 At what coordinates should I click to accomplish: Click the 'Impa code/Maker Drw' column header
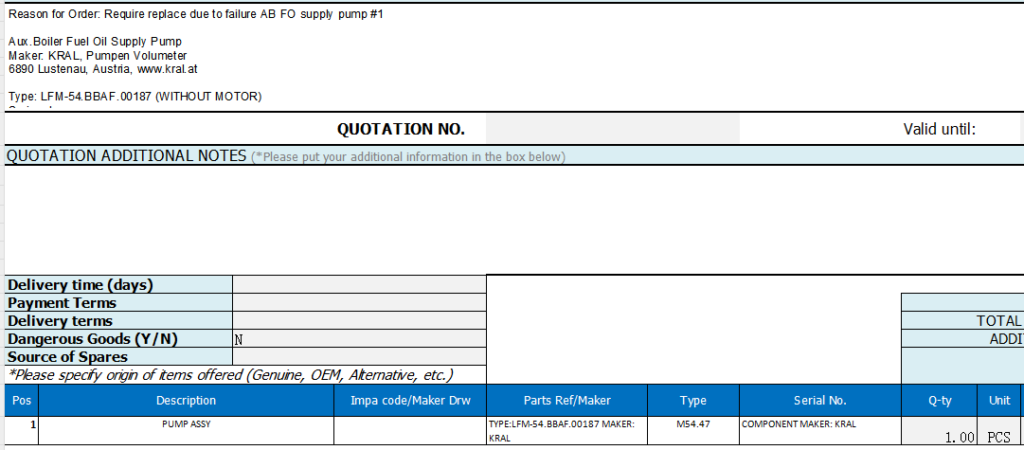click(x=410, y=400)
